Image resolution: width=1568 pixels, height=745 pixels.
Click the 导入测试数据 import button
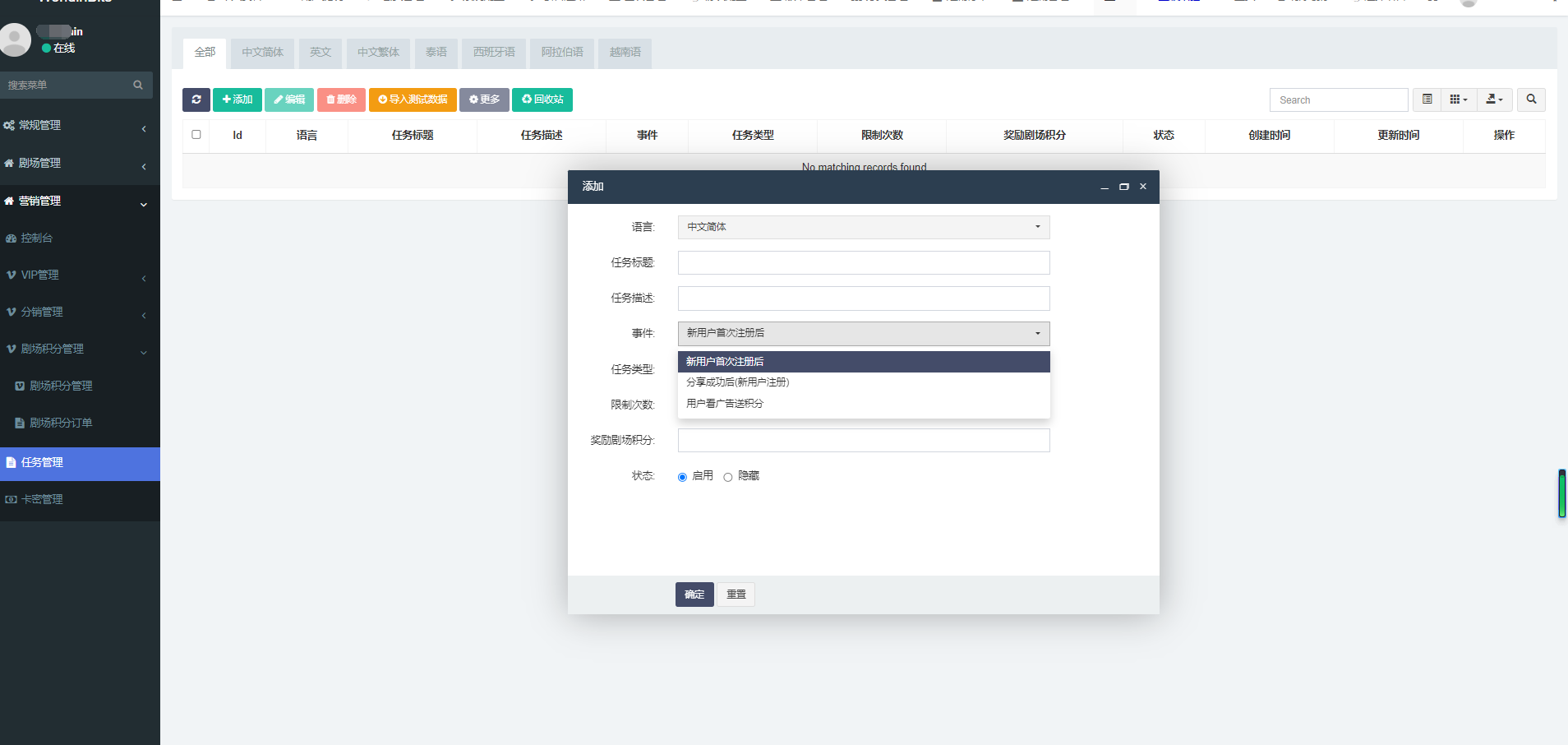[413, 99]
